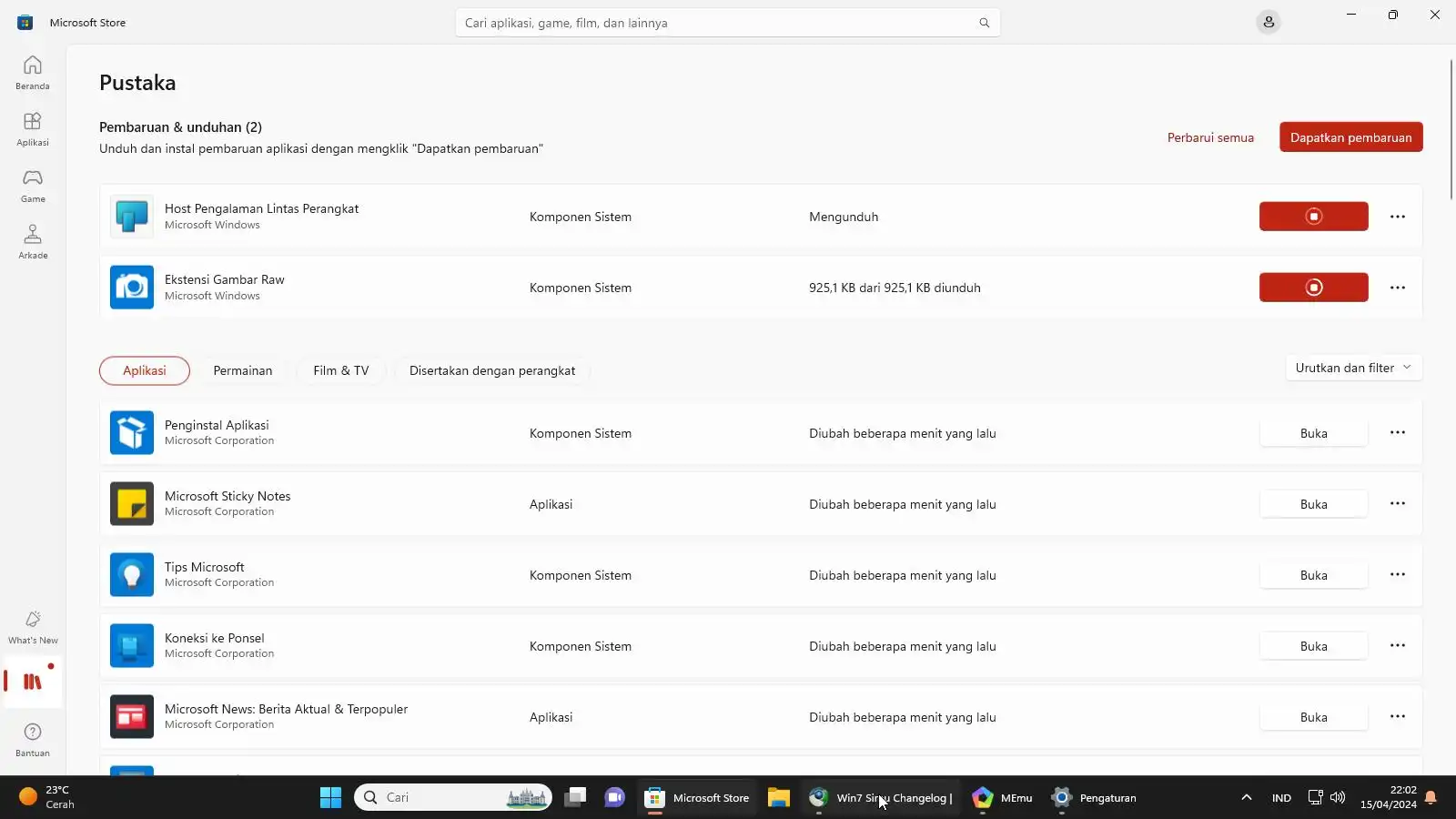Switch to Disertakan dengan perangkat tab

[492, 370]
